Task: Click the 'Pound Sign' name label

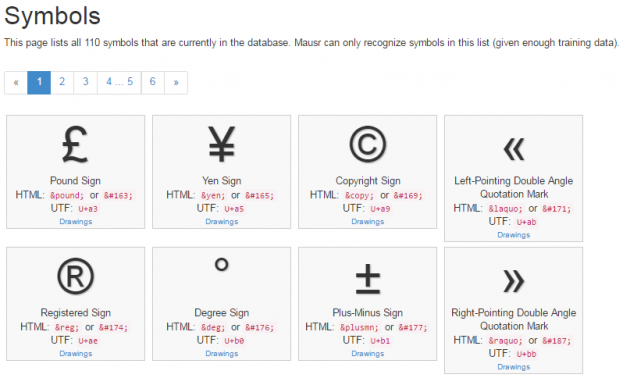Action: tap(75, 181)
